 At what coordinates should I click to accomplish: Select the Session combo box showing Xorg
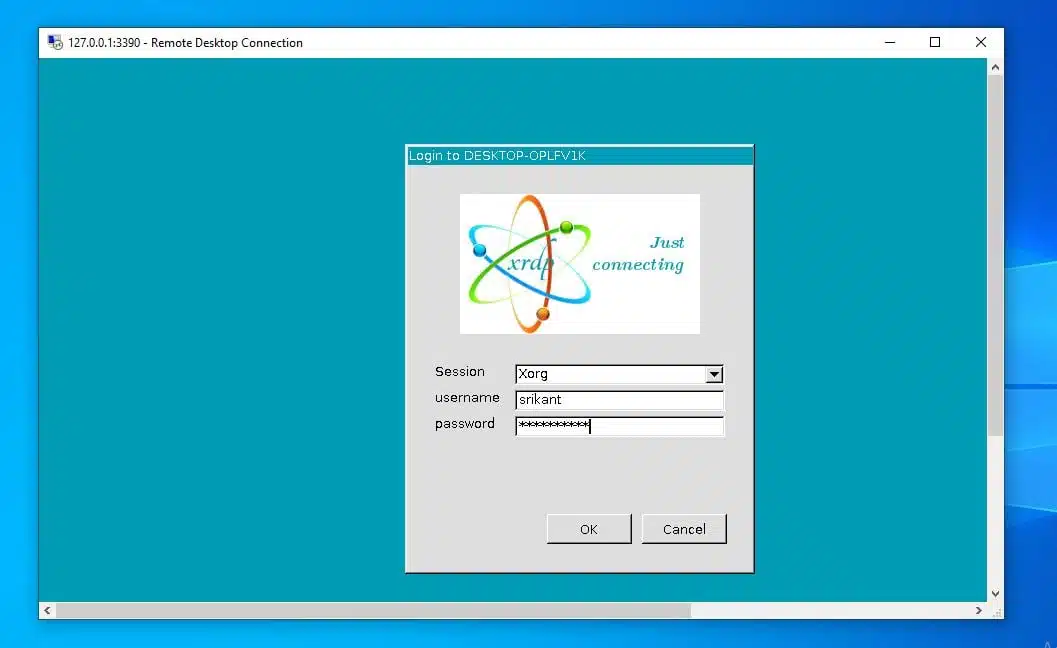610,375
